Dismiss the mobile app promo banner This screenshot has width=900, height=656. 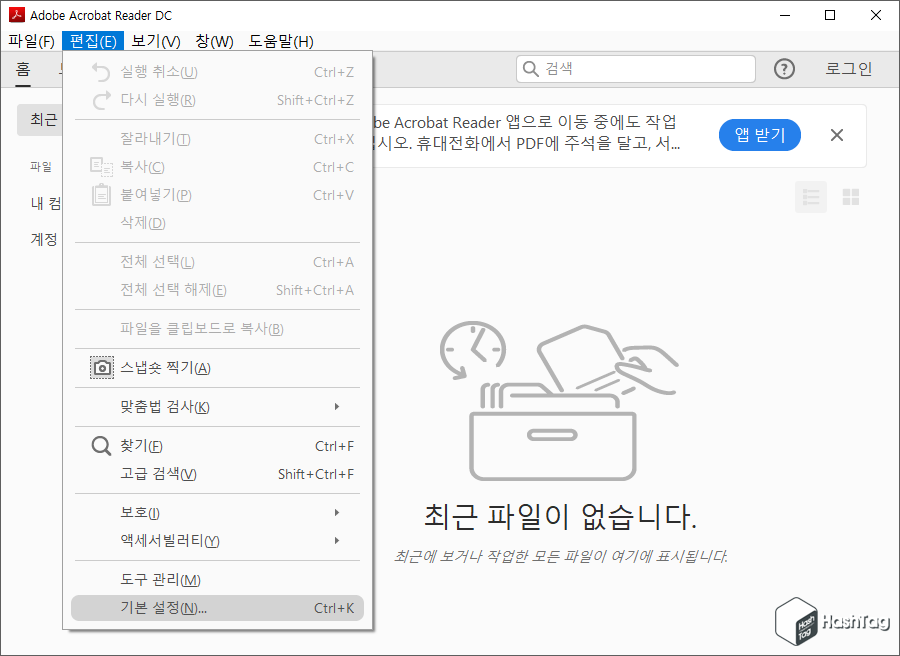836,135
